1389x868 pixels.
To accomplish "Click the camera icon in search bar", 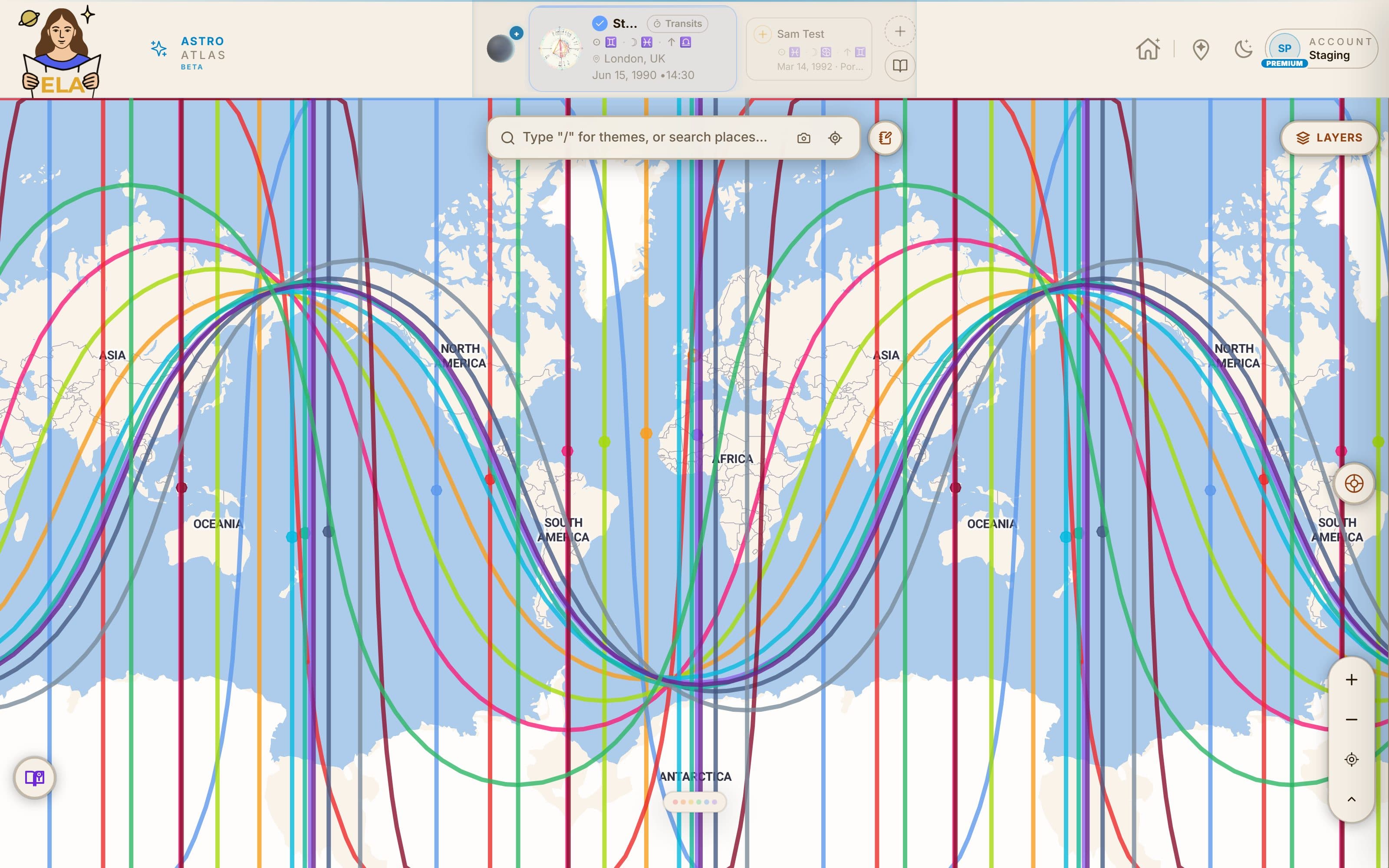I will (x=803, y=138).
